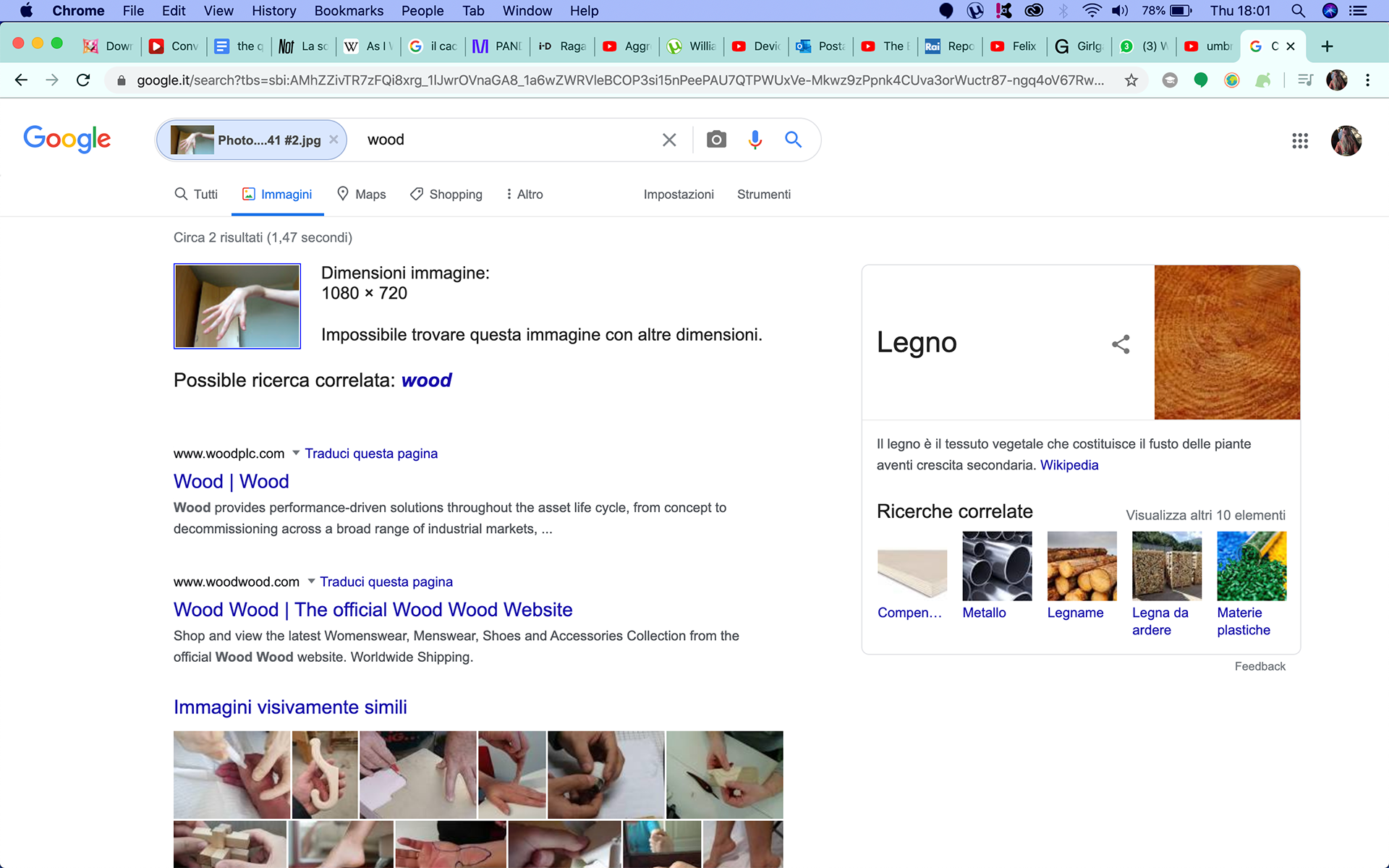This screenshot has width=1389, height=868.
Task: Expand the www.woodwood.com dropdown arrow
Action: [311, 582]
